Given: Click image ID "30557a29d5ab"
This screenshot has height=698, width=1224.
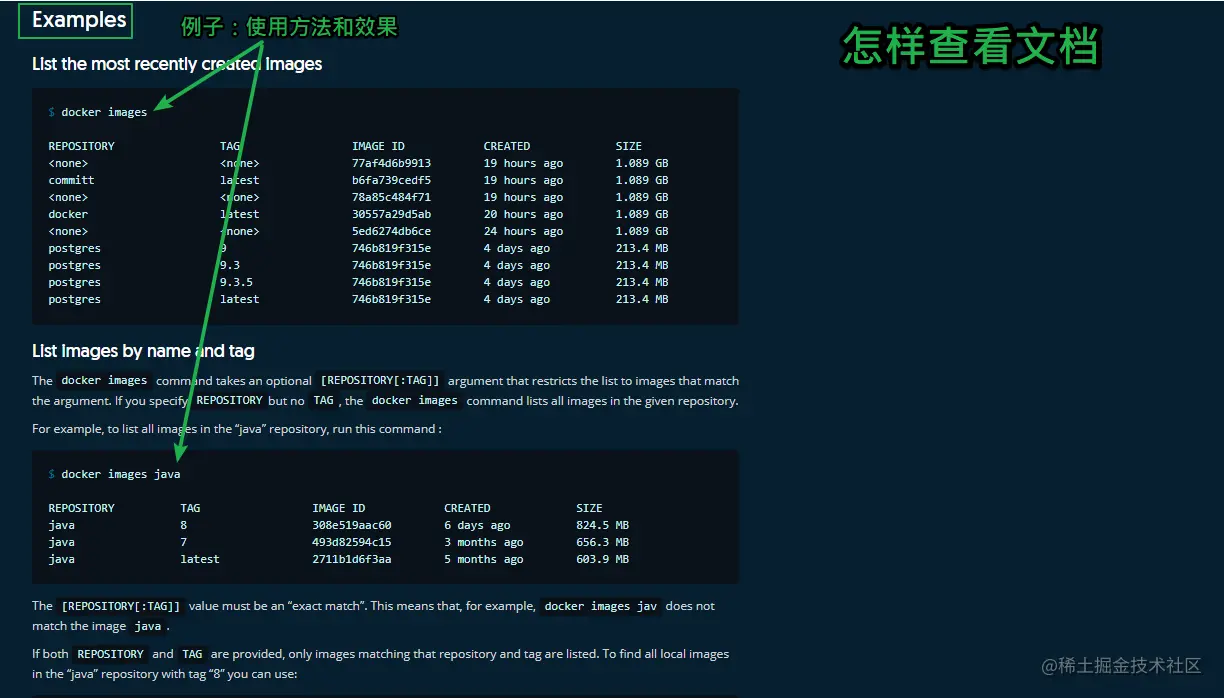Looking at the screenshot, I should [391, 214].
